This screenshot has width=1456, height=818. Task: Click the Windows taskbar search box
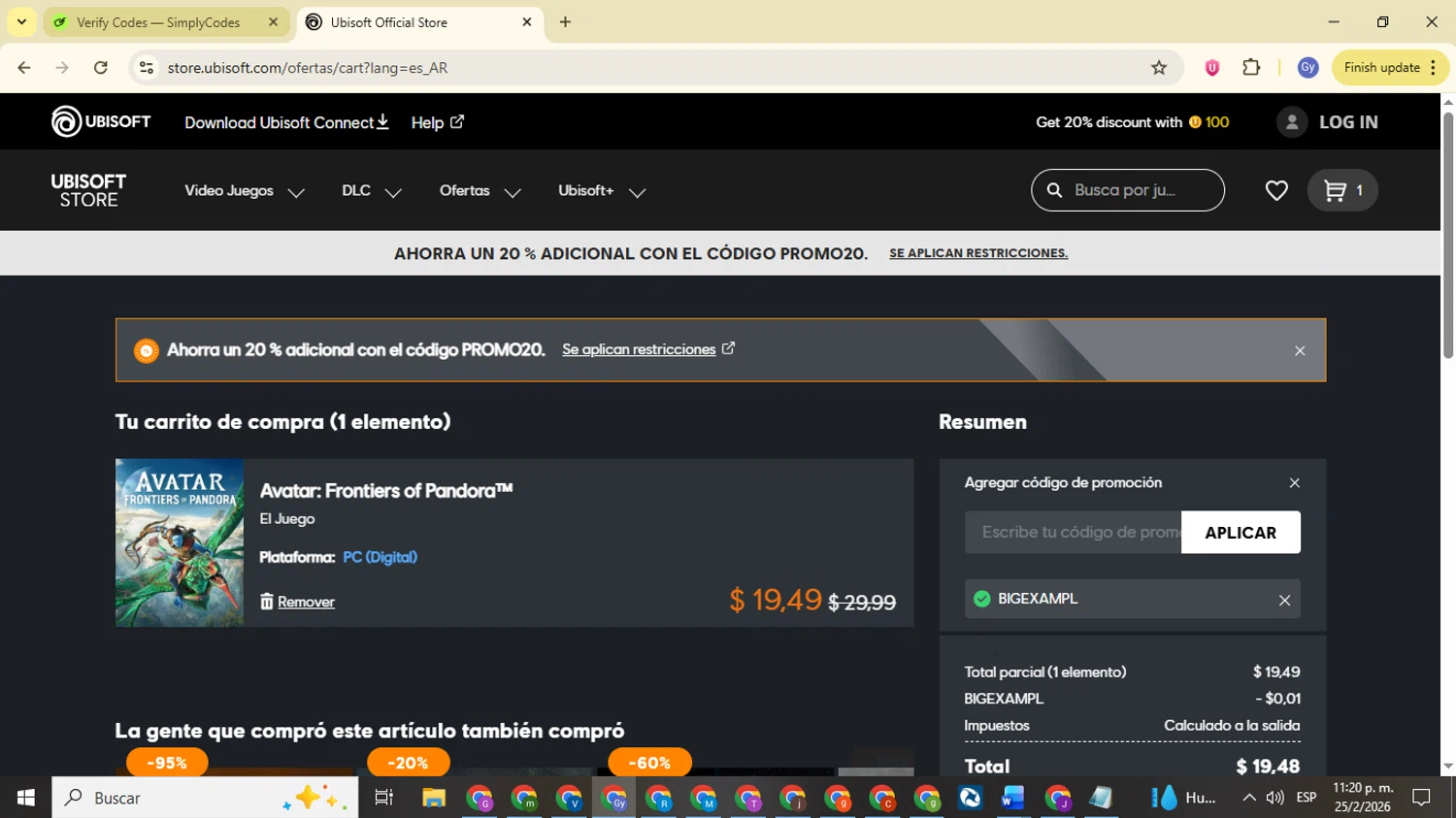tap(205, 798)
